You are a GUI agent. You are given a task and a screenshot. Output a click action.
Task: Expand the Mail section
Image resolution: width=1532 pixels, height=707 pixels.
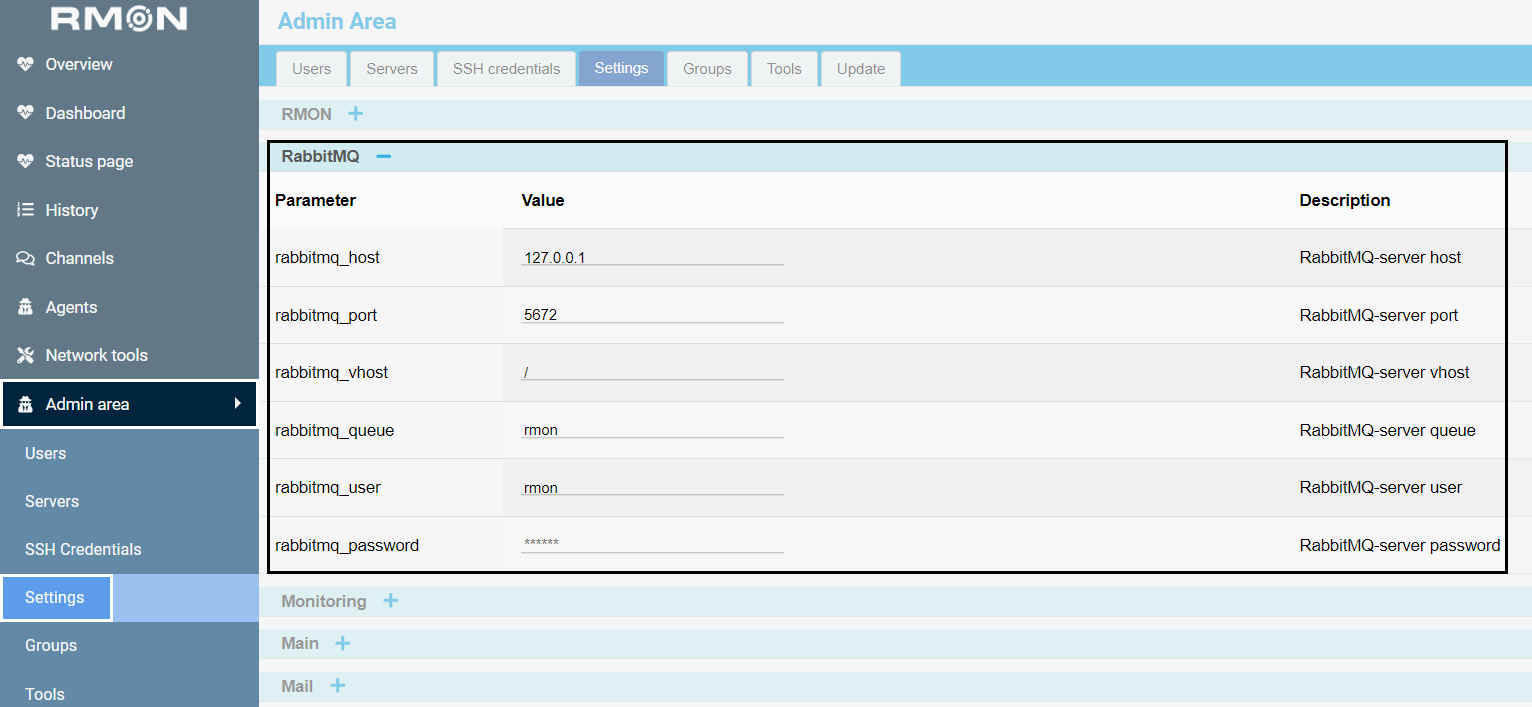click(x=337, y=686)
